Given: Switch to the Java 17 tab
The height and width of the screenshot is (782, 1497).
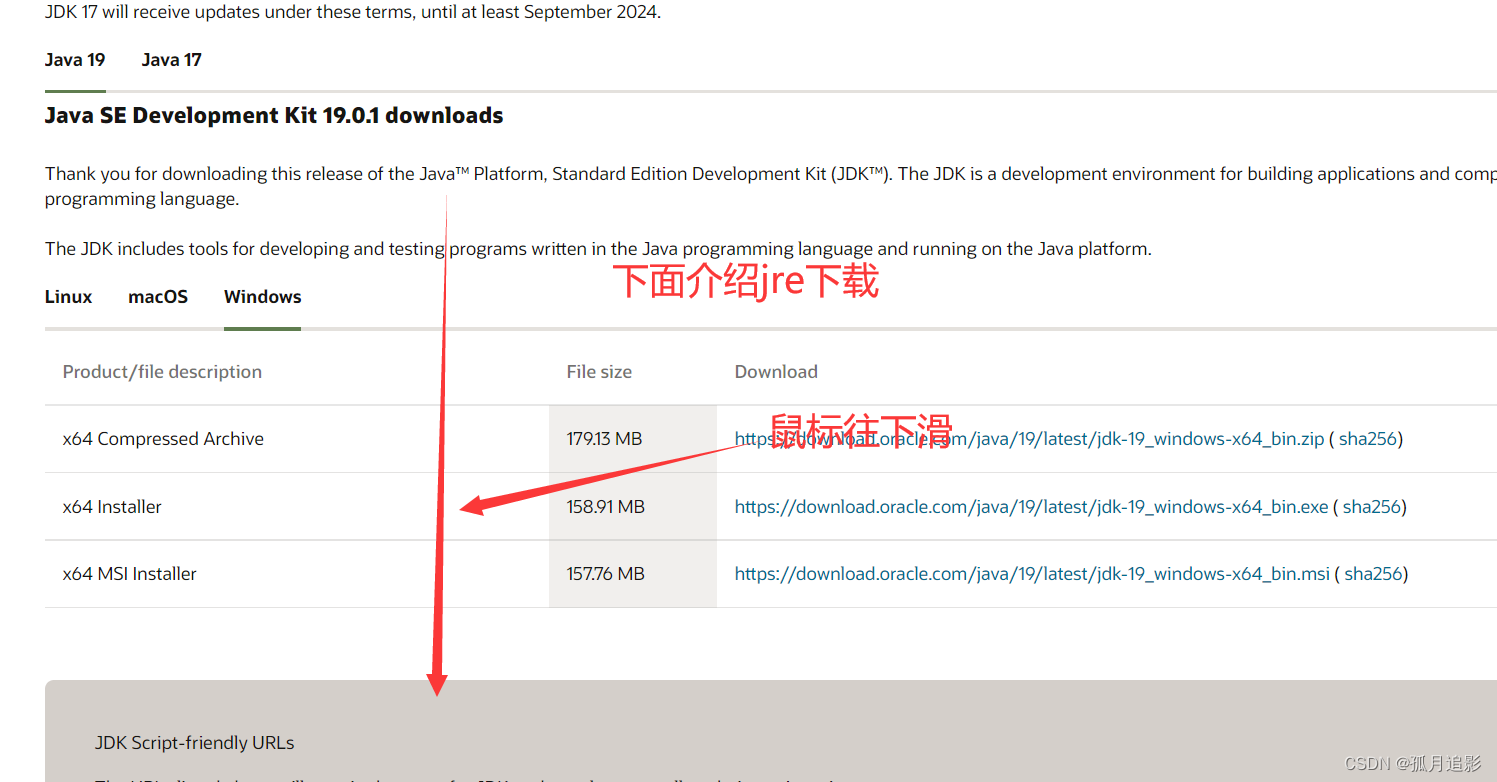Looking at the screenshot, I should tap(171, 60).
